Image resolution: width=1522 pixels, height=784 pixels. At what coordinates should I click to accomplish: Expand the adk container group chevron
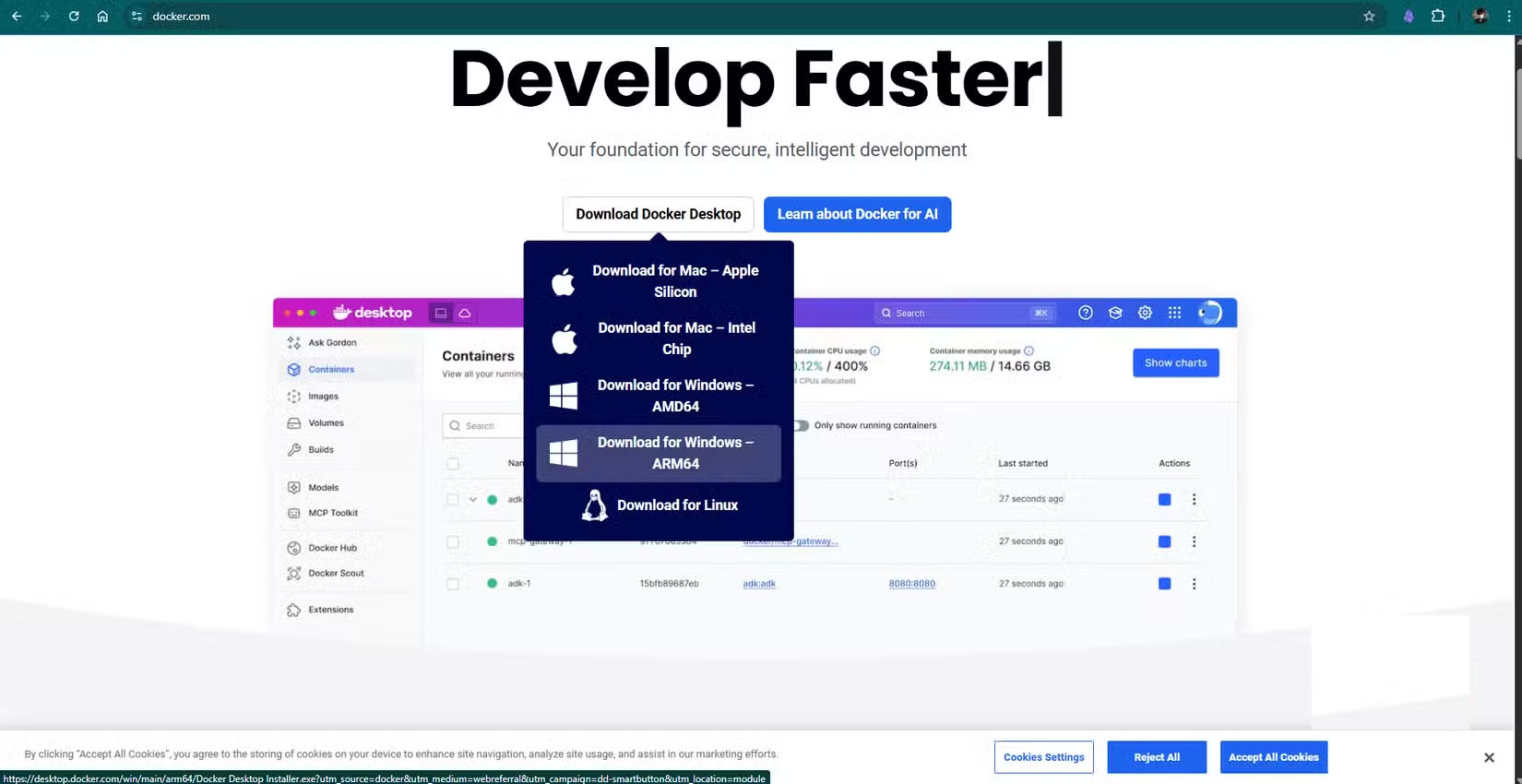pos(473,499)
